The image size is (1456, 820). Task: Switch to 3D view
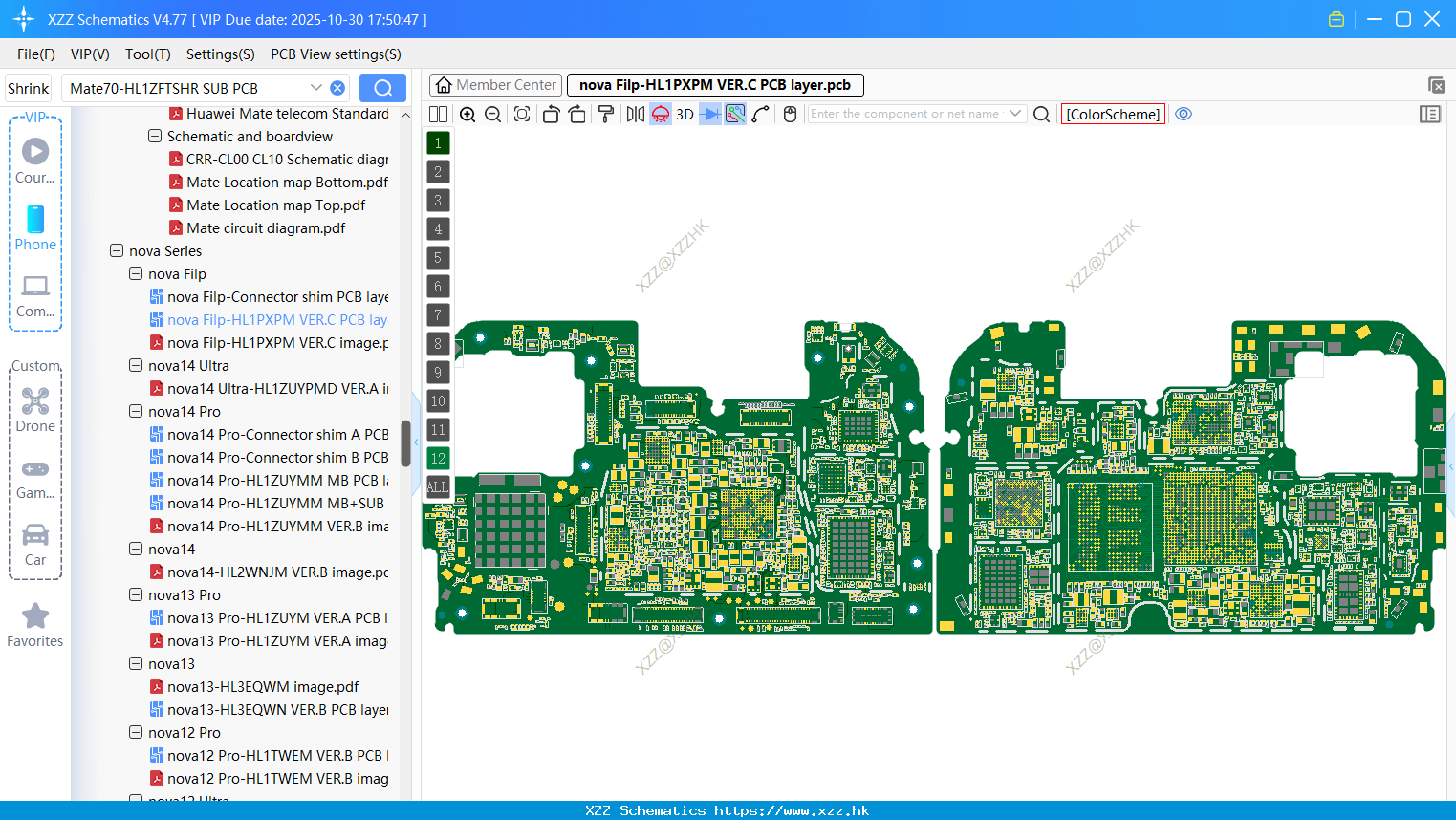pos(685,114)
